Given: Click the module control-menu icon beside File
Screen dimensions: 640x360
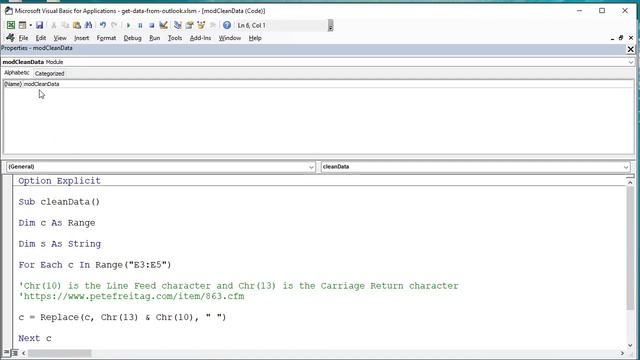Looking at the screenshot, I should tap(10, 38).
